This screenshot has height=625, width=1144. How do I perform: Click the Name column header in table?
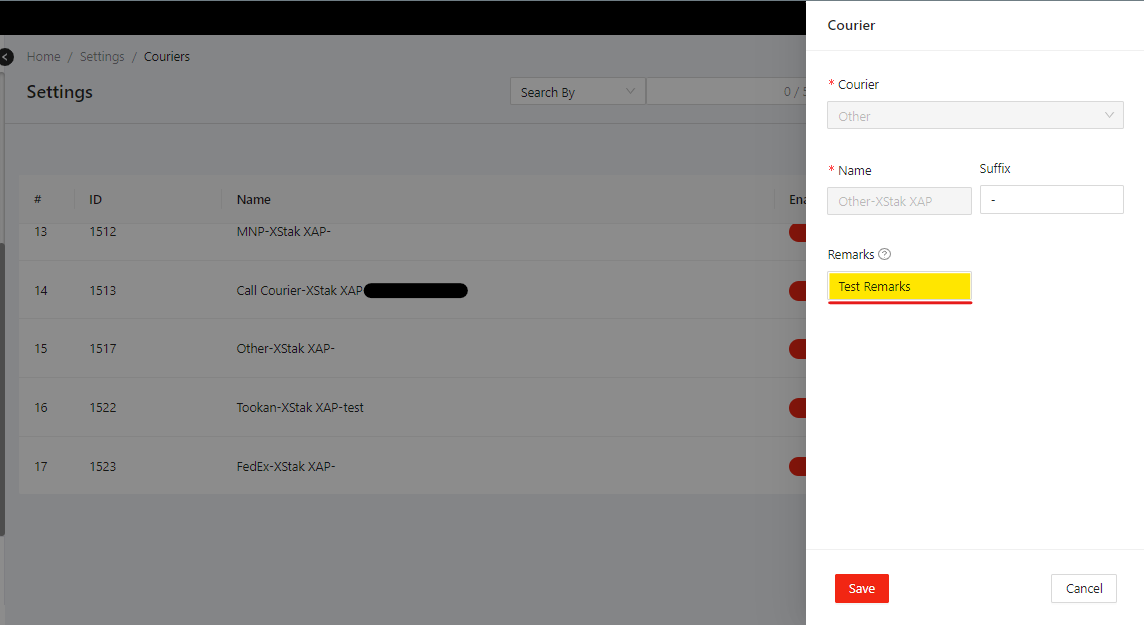point(254,200)
